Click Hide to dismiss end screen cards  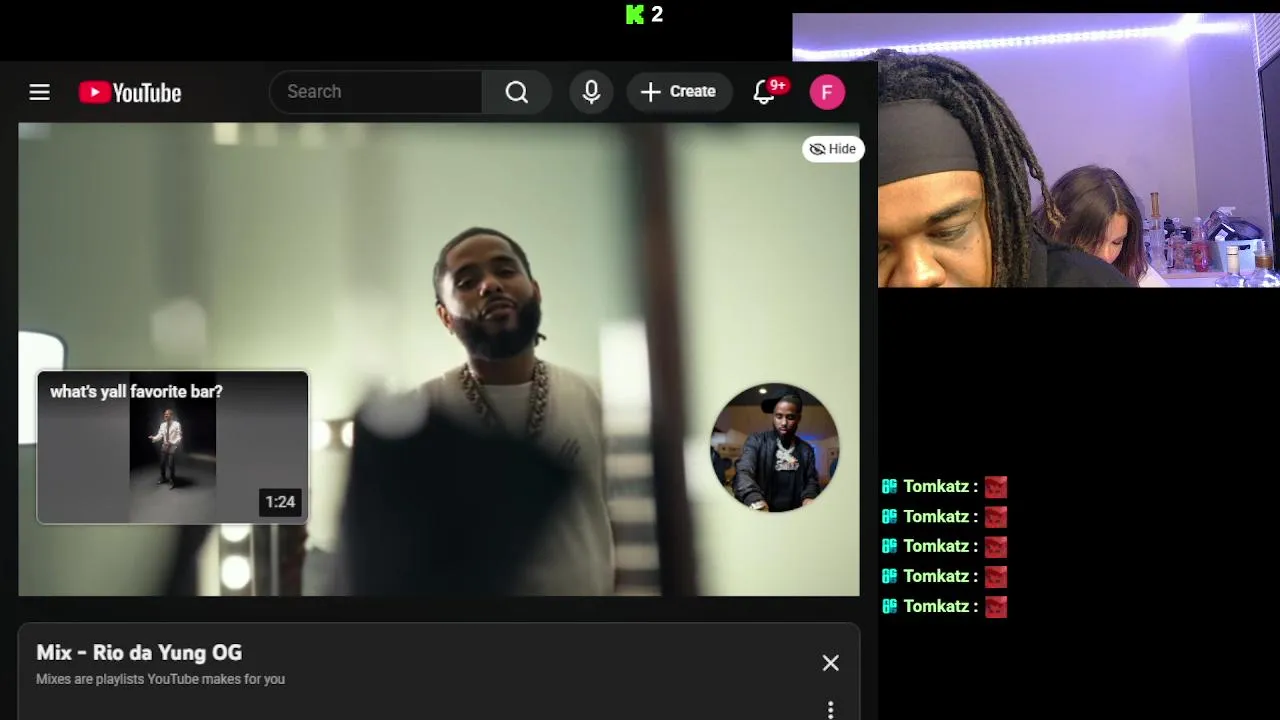(x=833, y=149)
